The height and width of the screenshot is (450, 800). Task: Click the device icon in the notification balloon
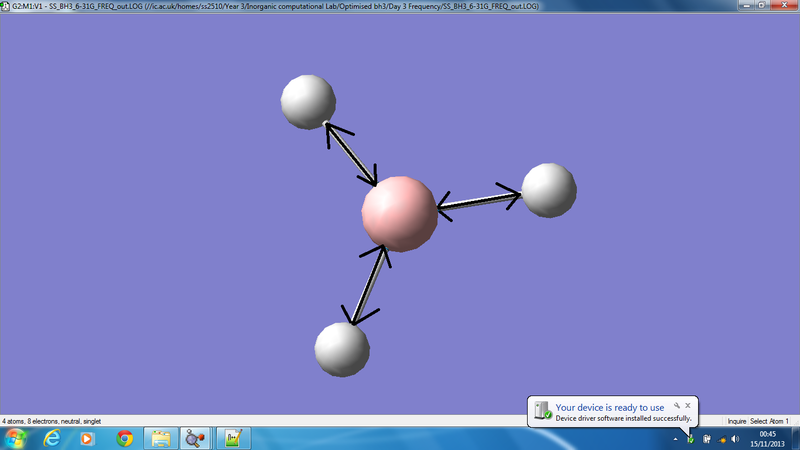[543, 411]
